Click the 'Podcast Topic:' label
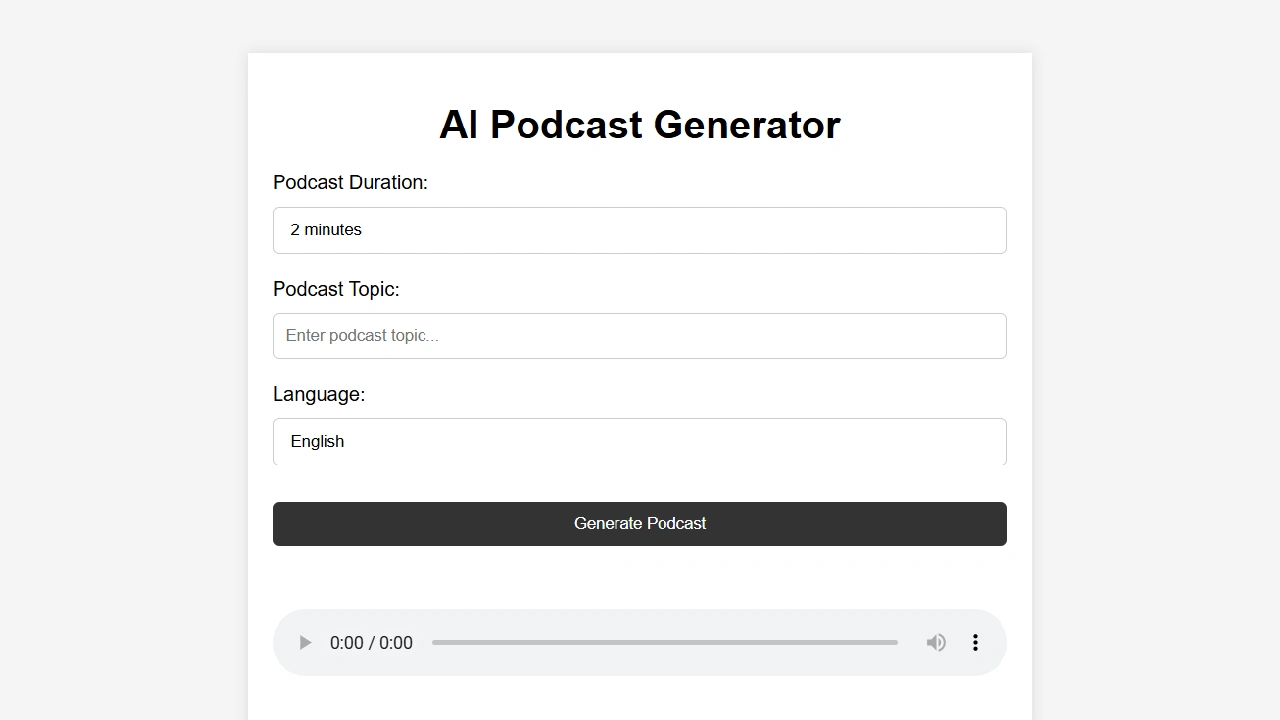This screenshot has width=1280, height=720. 336,289
